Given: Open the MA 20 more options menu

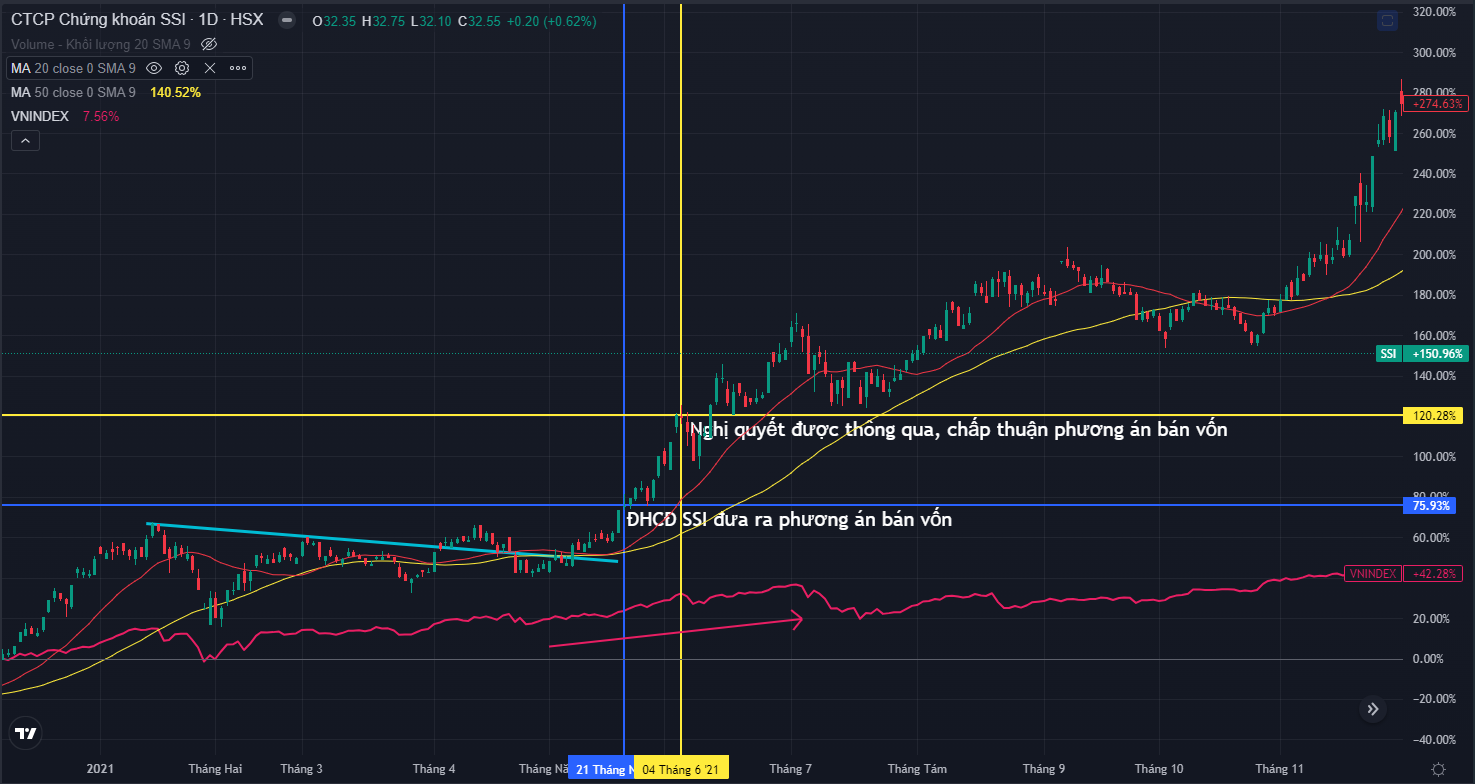Looking at the screenshot, I should pos(238,68).
